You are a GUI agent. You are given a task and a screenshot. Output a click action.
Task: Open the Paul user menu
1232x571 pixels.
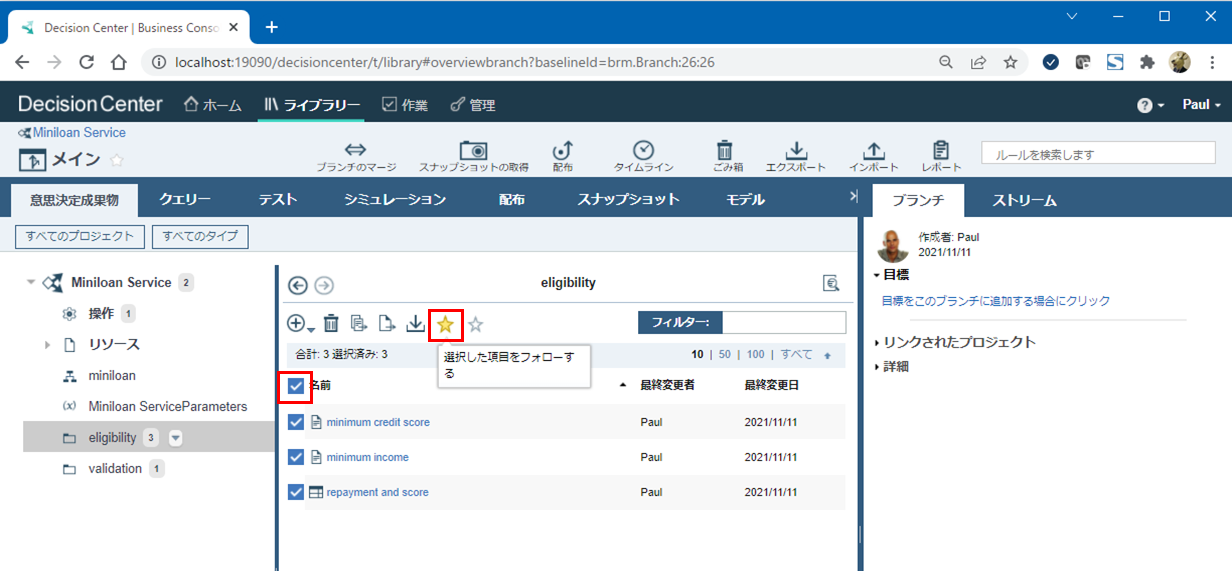1202,105
